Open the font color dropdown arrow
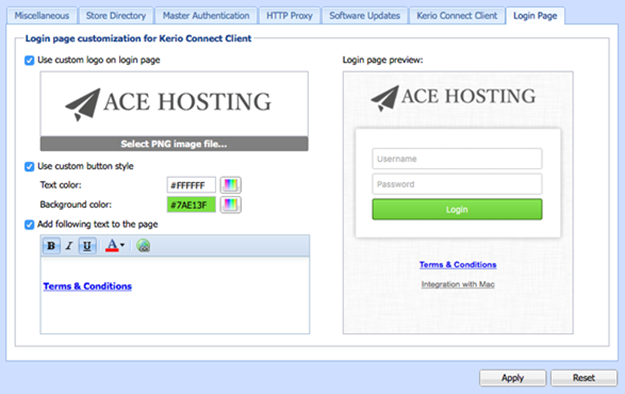Image resolution: width=625 pixels, height=394 pixels. point(122,245)
